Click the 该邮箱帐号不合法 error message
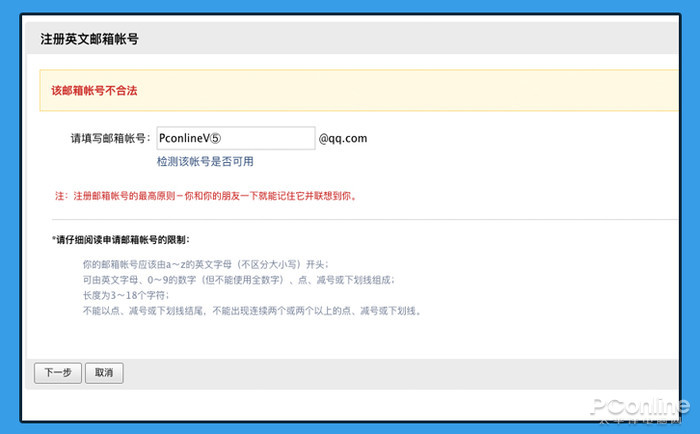 pos(94,91)
